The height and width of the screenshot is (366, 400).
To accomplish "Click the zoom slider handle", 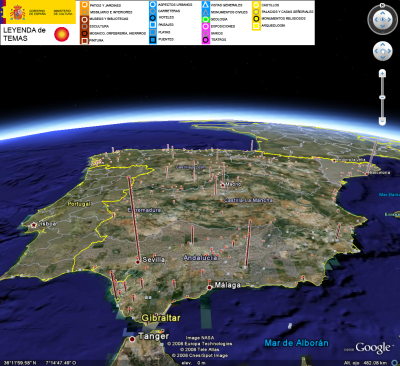I will click(383, 97).
